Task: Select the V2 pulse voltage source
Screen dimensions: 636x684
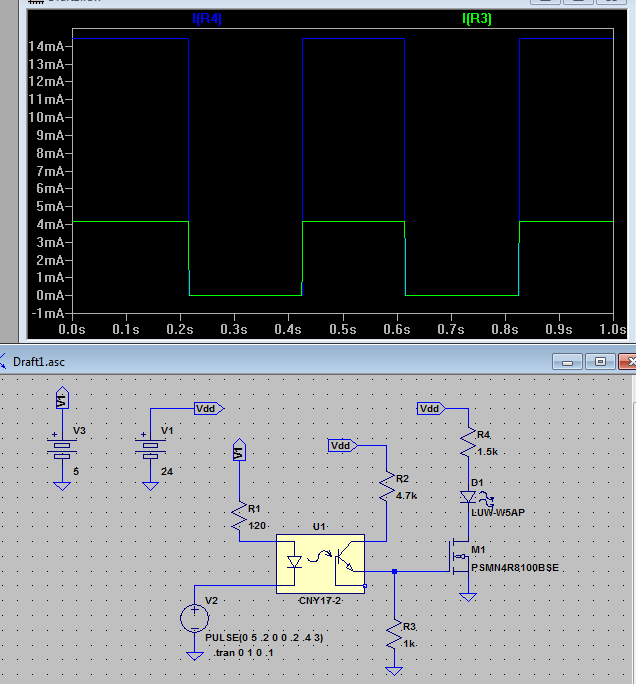Action: click(x=195, y=618)
